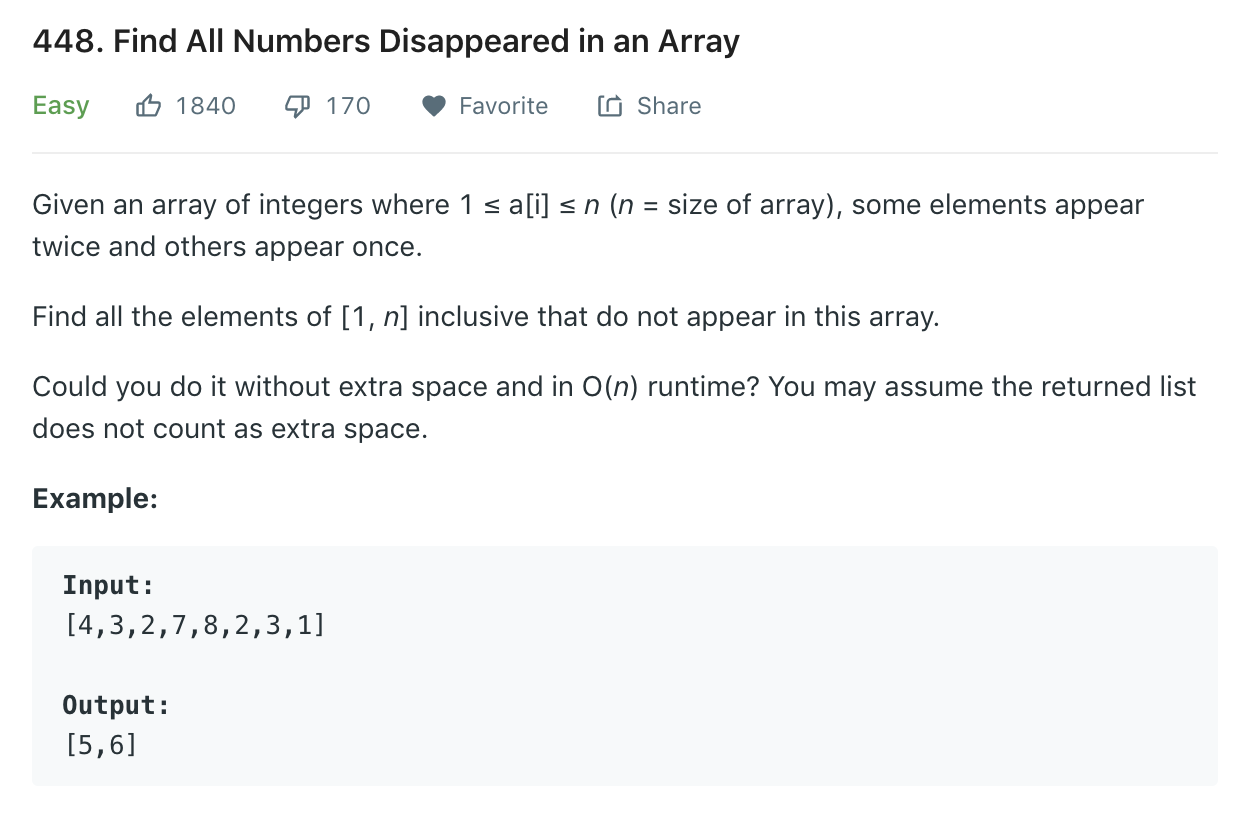The width and height of the screenshot is (1240, 830).
Task: Click the sentence Find all the elements
Action: click(486, 318)
